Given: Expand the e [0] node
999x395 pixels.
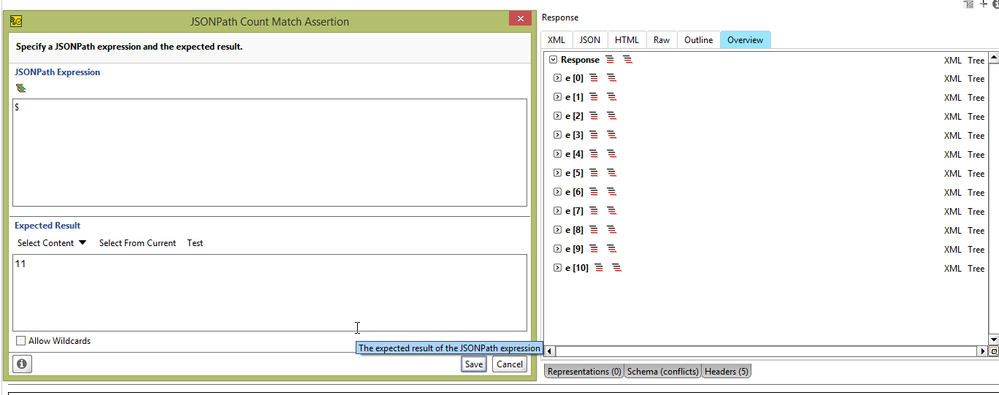Looking at the screenshot, I should pyautogui.click(x=557, y=78).
